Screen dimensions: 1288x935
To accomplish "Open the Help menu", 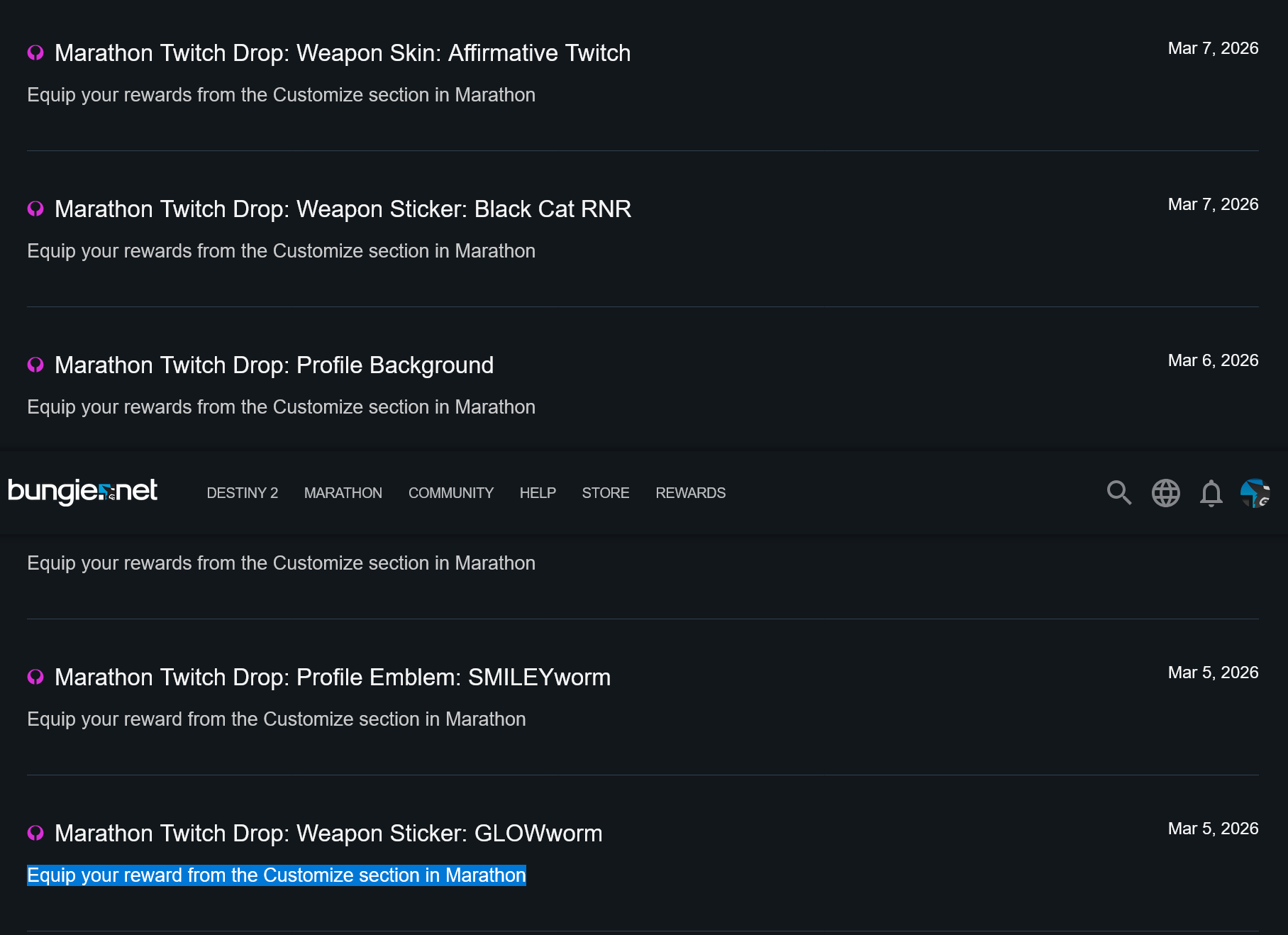I will click(x=538, y=493).
